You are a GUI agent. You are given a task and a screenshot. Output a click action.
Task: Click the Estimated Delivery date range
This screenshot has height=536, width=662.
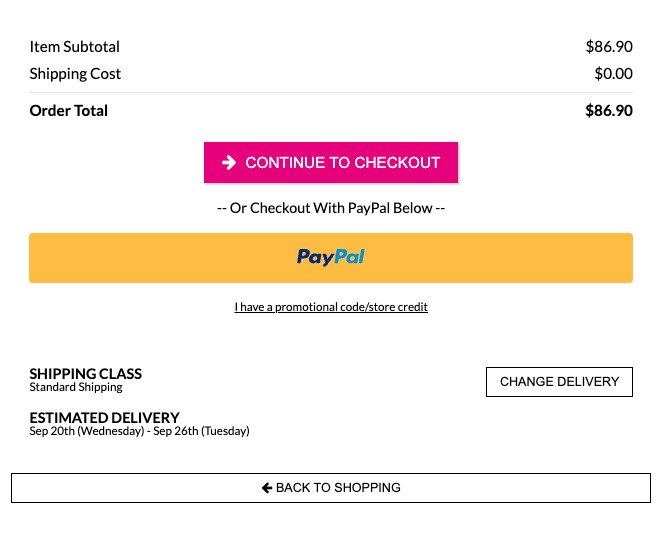pos(139,431)
